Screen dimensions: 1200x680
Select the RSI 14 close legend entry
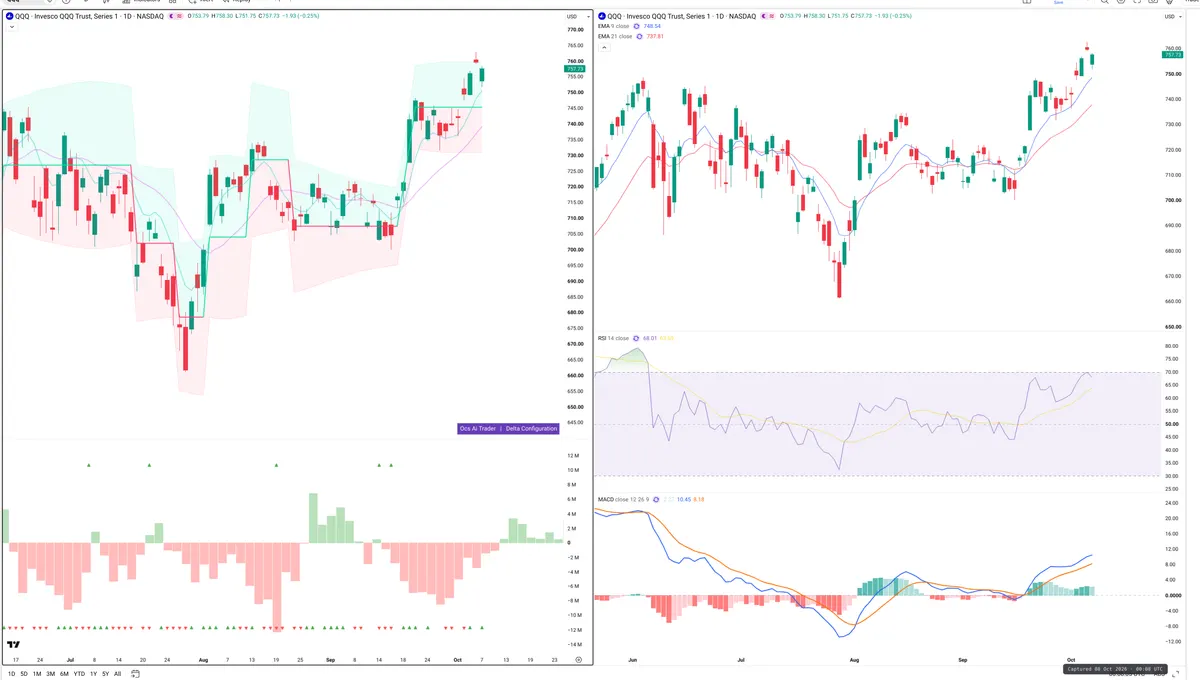[613, 338]
